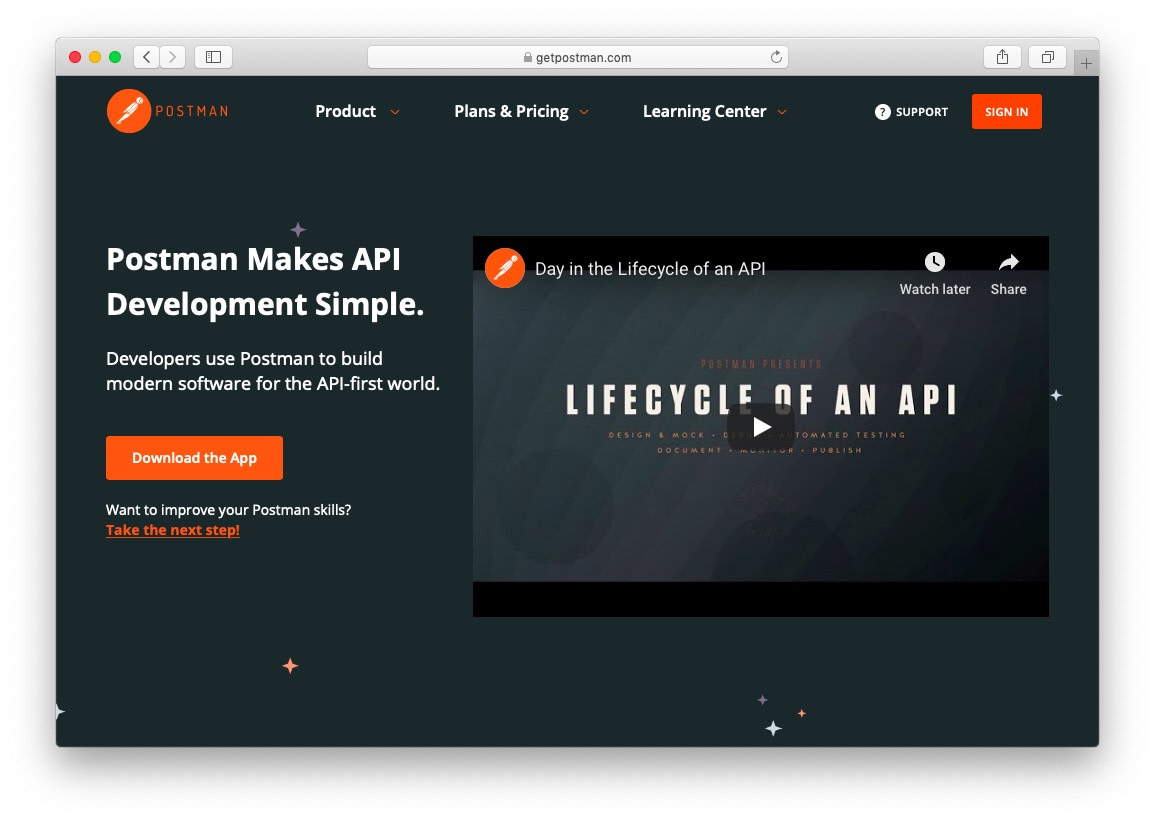
Task: Open the Product menu
Action: (345, 111)
